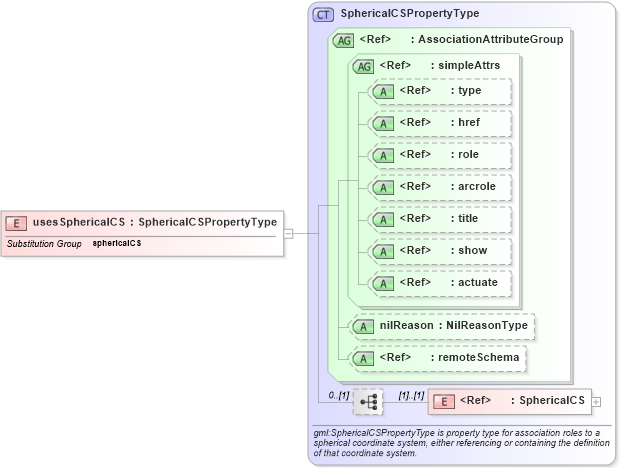Select the usesSphericalCS element name
620x468 pixels.
click(x=79, y=222)
